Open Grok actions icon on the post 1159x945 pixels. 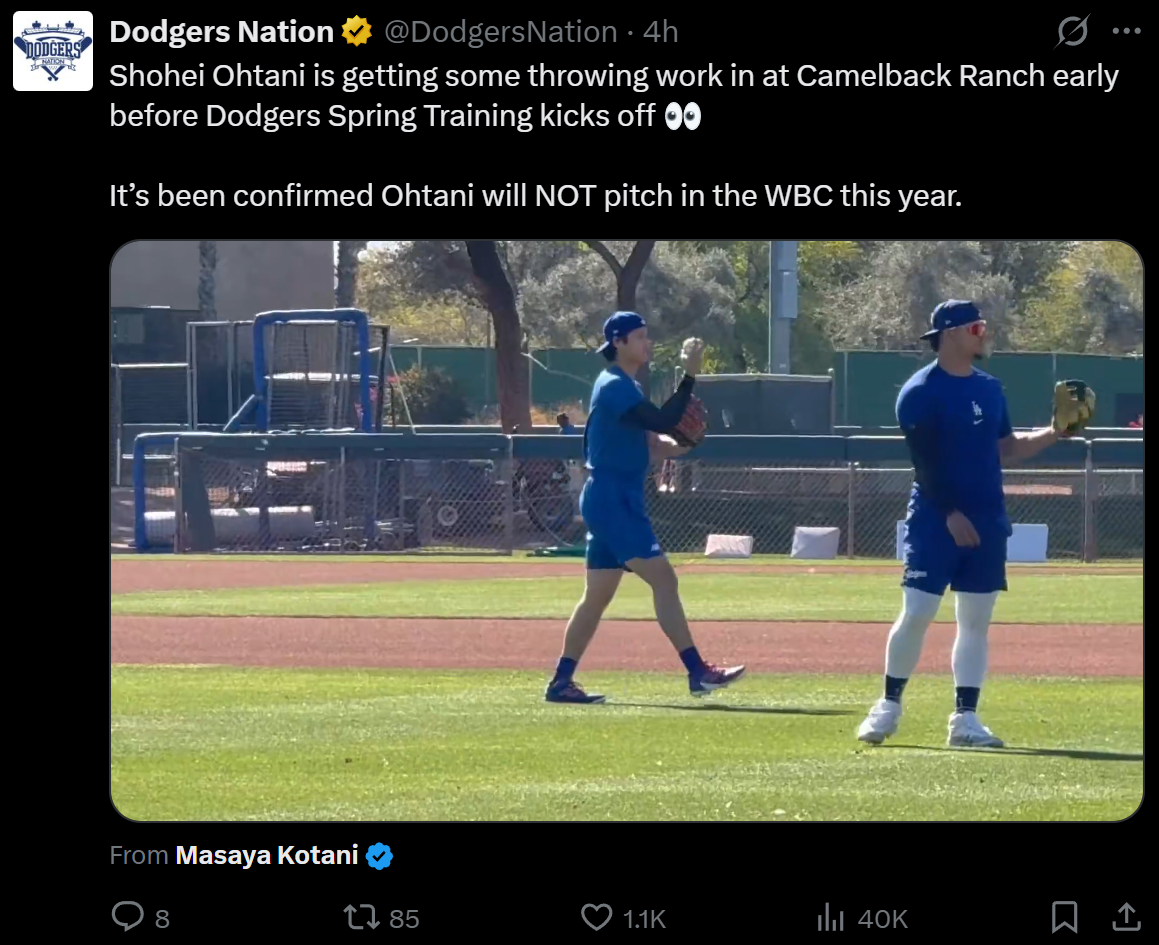tap(1072, 32)
